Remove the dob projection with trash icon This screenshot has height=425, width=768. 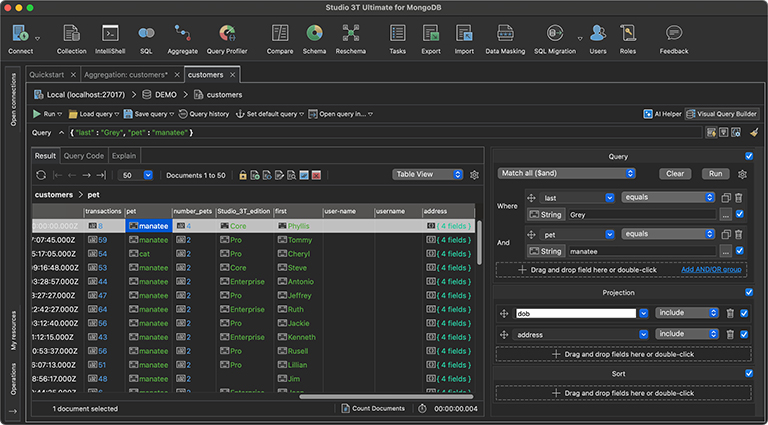[x=730, y=313]
